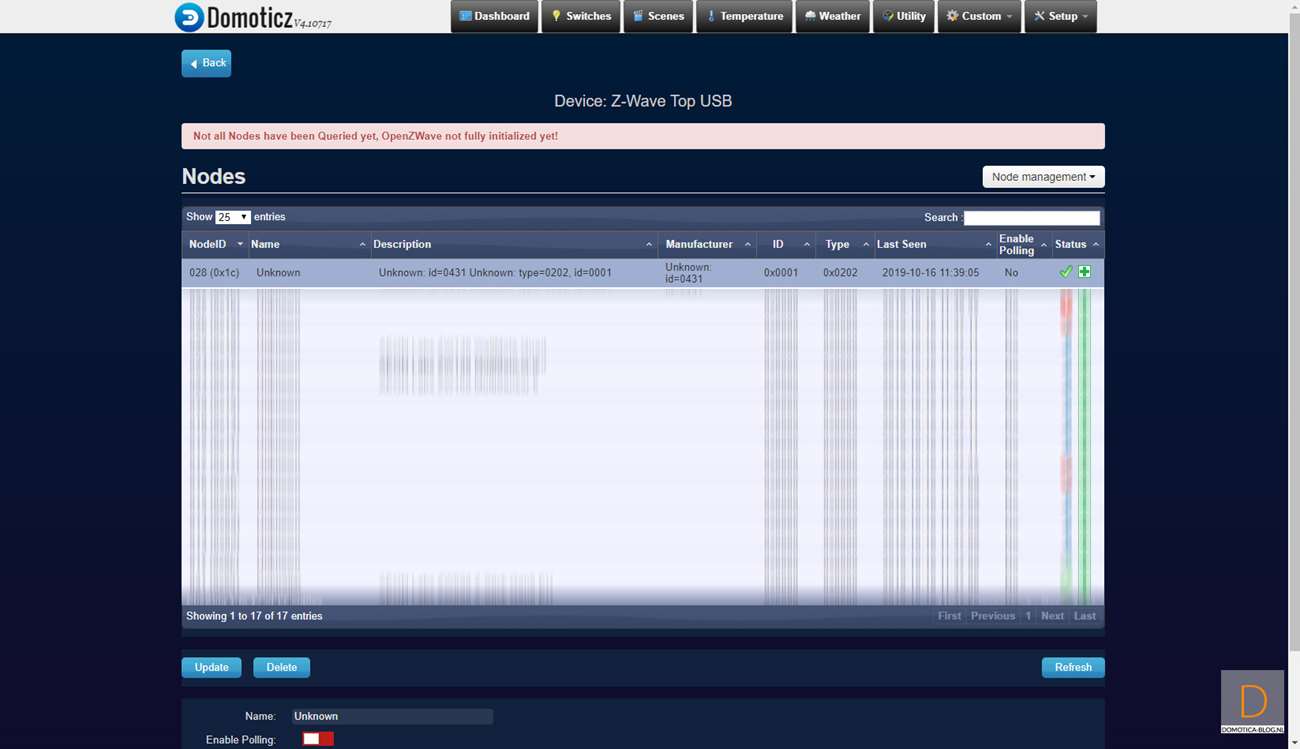Click the green plus icon for node 028
The image size is (1300, 749).
click(1084, 272)
